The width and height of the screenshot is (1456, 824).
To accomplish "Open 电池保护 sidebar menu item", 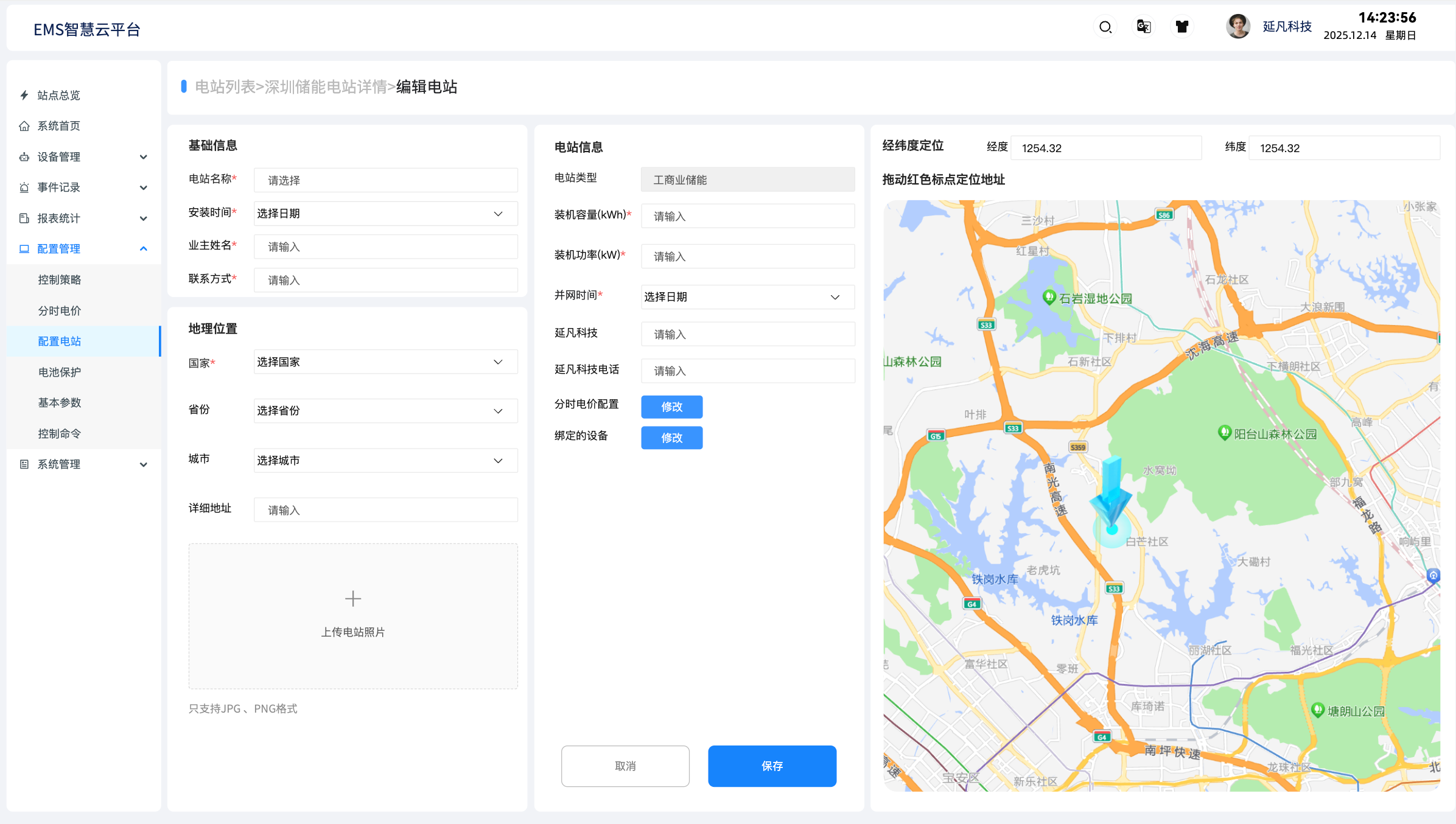I will (60, 372).
